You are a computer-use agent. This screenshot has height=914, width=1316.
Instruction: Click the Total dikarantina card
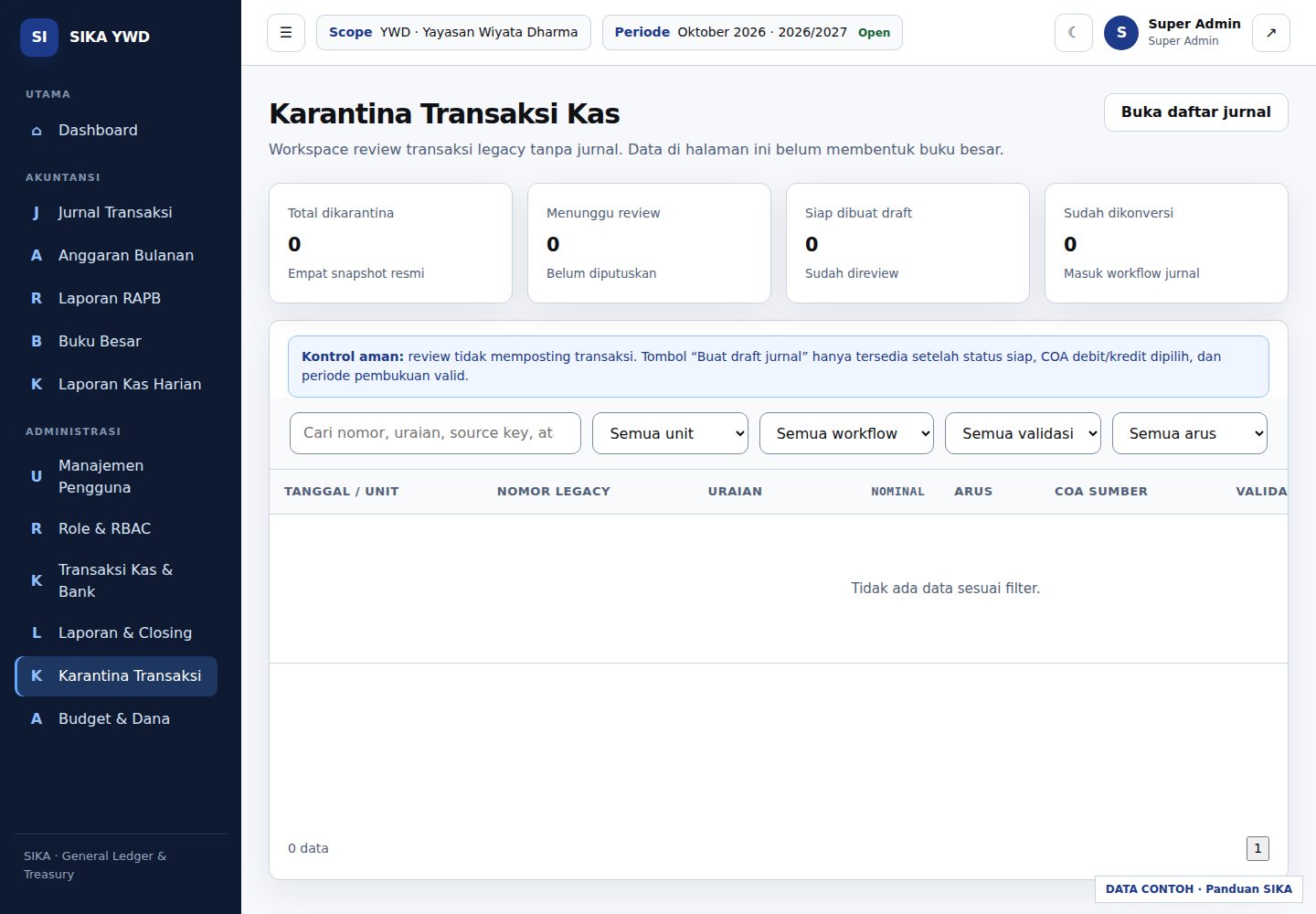coord(390,243)
